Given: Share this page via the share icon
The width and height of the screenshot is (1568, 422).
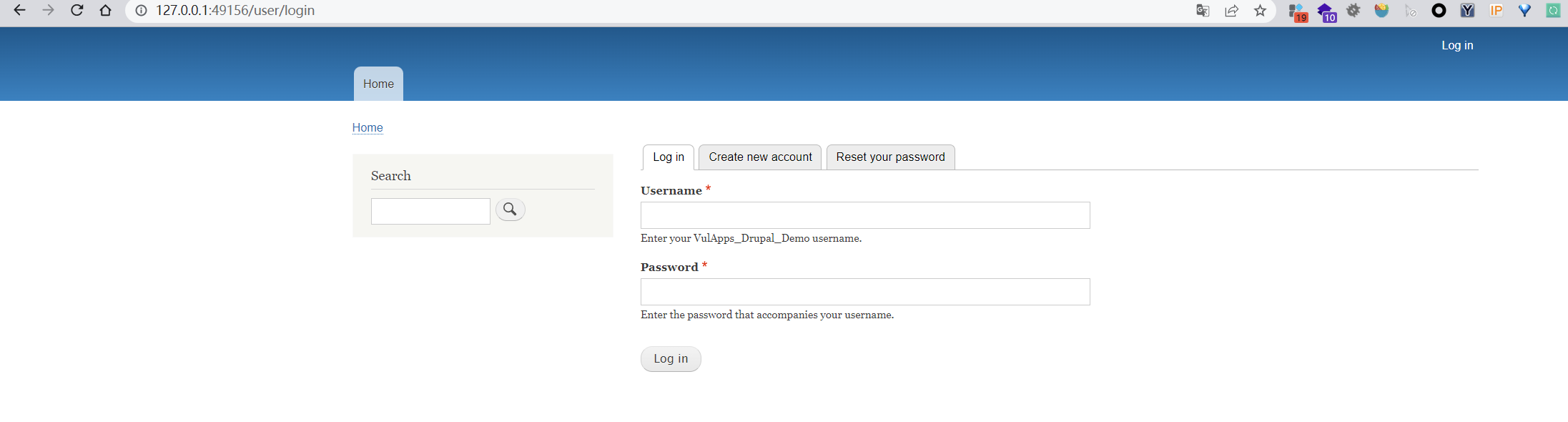Looking at the screenshot, I should (x=1231, y=10).
